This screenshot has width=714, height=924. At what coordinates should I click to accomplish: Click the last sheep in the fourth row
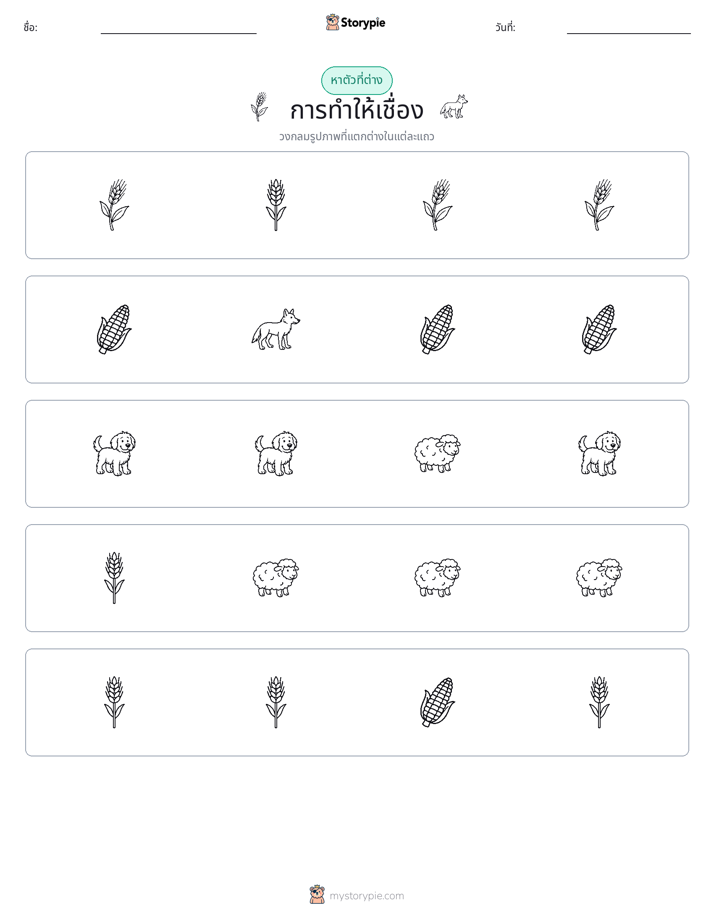[x=599, y=578]
